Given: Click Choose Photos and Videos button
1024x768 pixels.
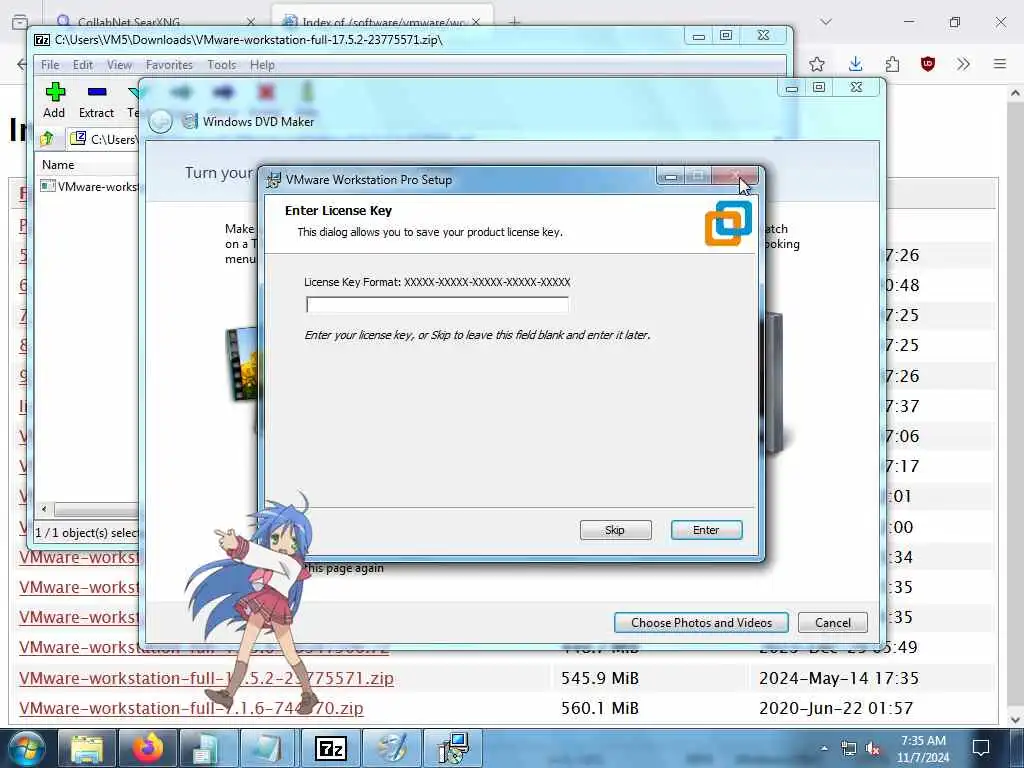Looking at the screenshot, I should coord(701,622).
